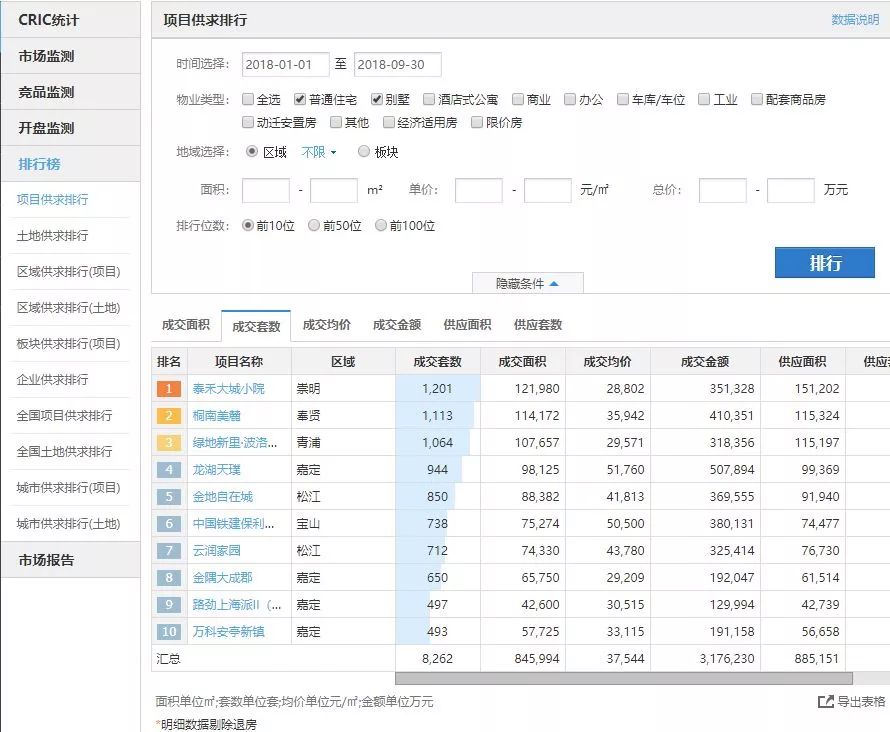Screen dimensions: 890x732
Task: Uncheck the 别墅 property type
Action: coord(377,100)
